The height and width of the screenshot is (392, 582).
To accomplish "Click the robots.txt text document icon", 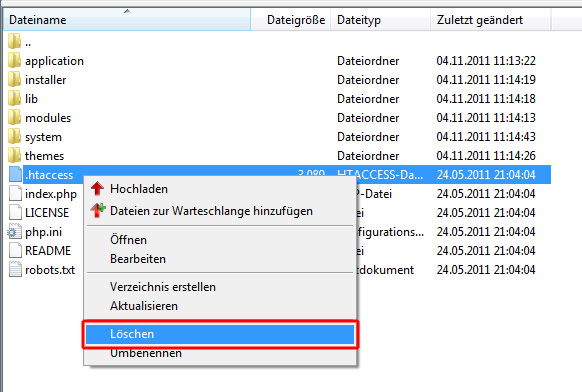I will click(15, 270).
